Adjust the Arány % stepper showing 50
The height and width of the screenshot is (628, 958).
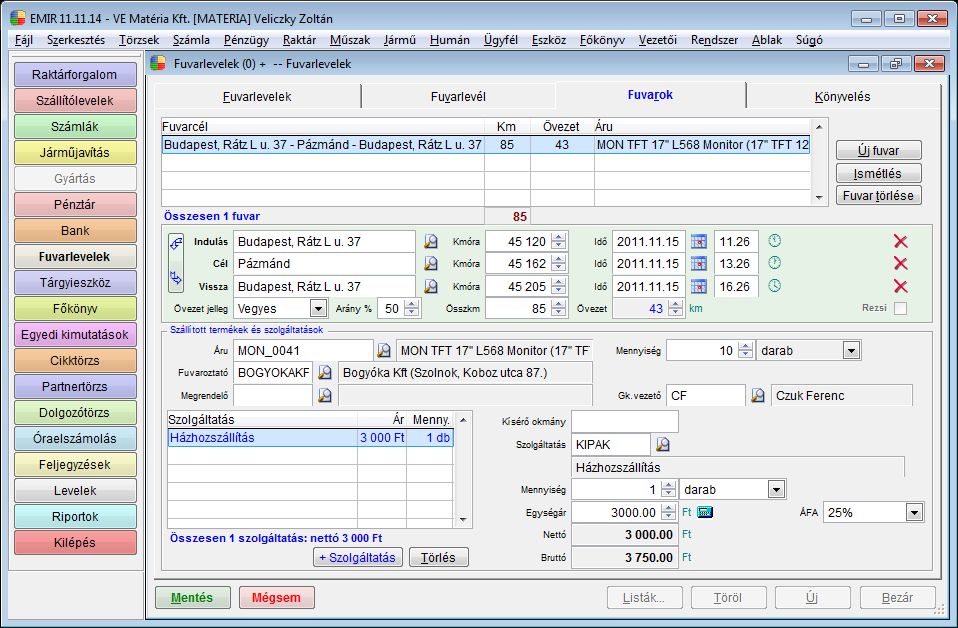click(x=412, y=309)
